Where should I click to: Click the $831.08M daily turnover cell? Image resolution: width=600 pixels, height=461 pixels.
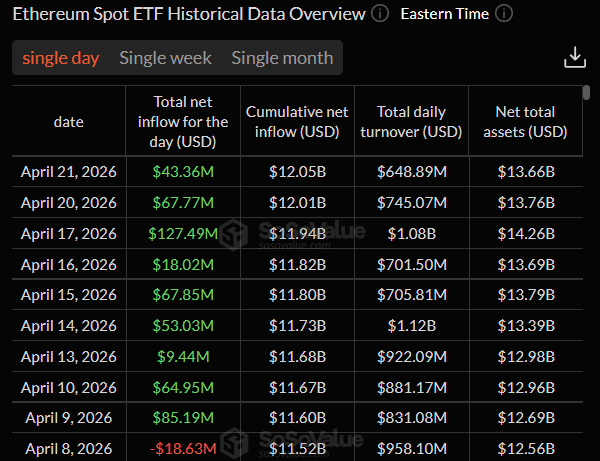pyautogui.click(x=412, y=417)
